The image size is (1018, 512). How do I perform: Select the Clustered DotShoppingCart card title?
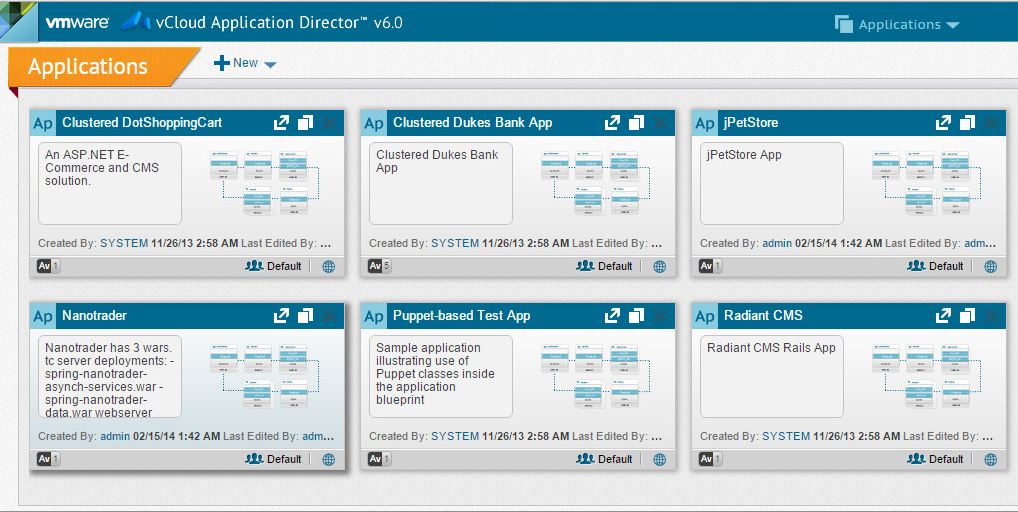[142, 123]
